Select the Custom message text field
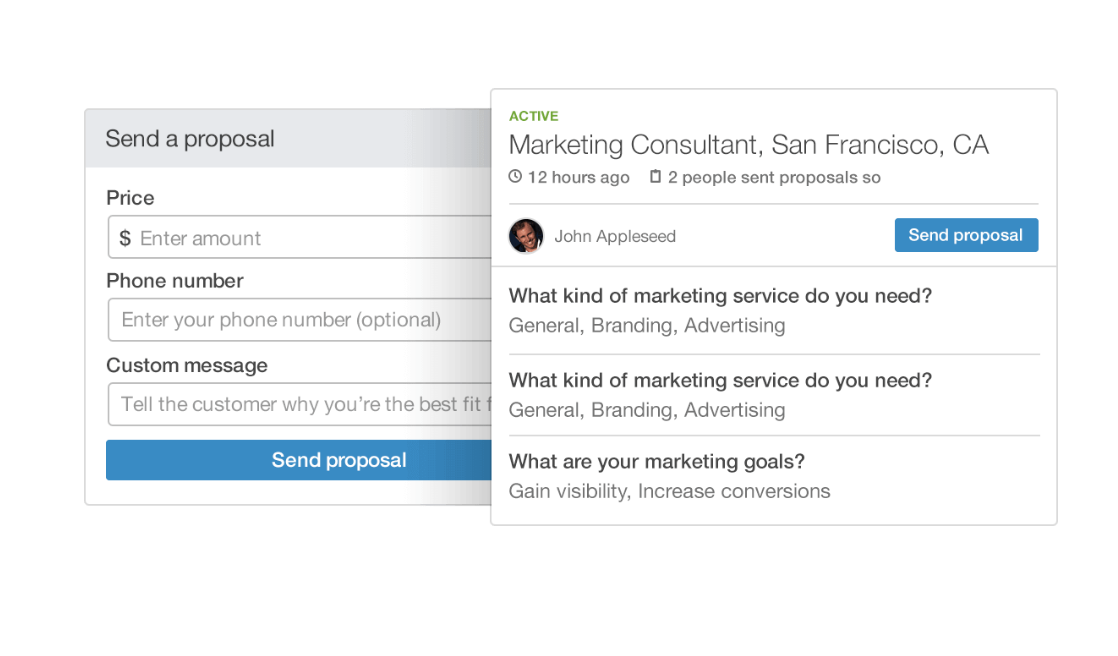Image resolution: width=1118 pixels, height=656 pixels. [x=300, y=404]
